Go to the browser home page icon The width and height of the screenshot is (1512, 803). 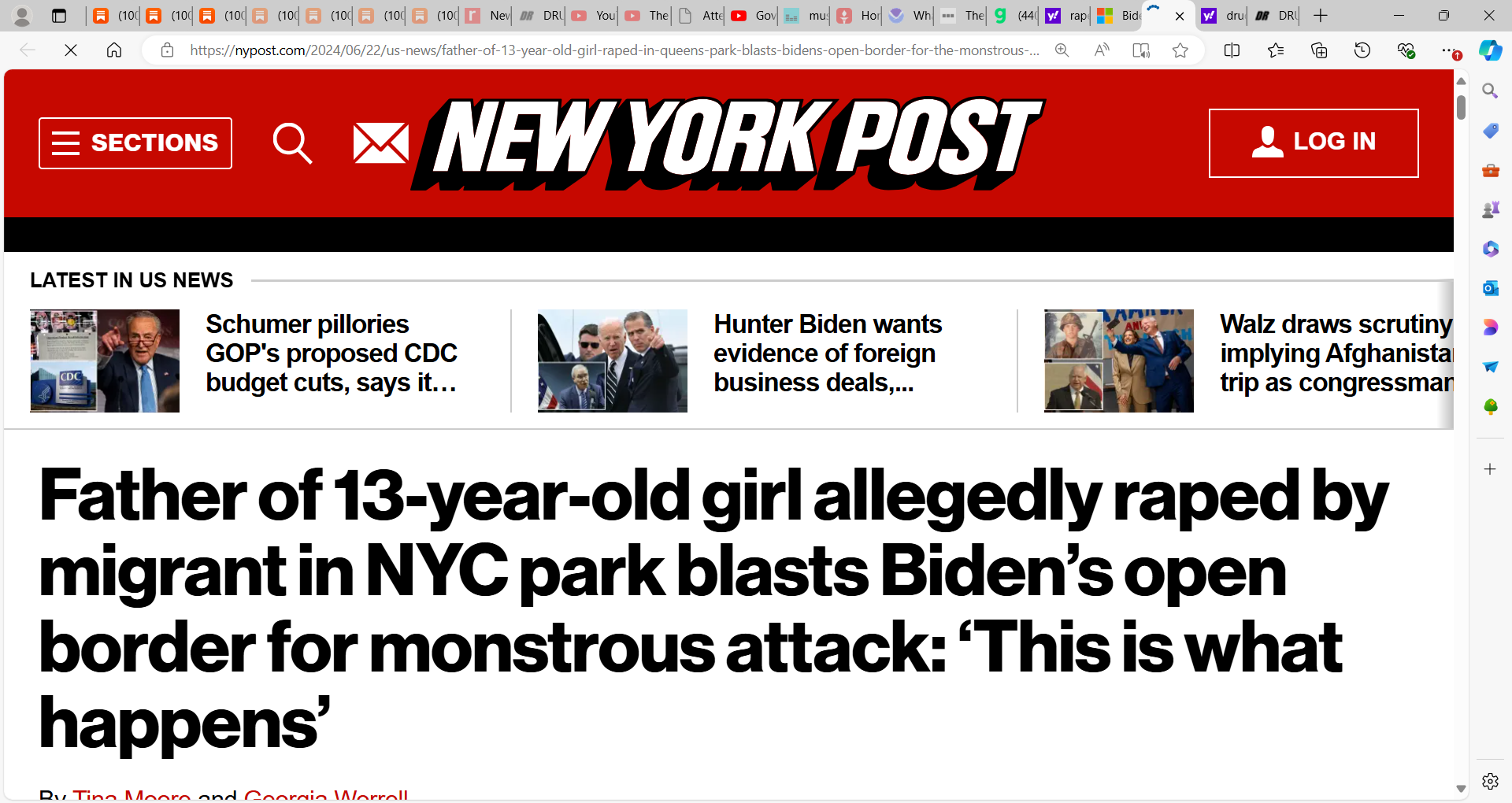pyautogui.click(x=114, y=50)
